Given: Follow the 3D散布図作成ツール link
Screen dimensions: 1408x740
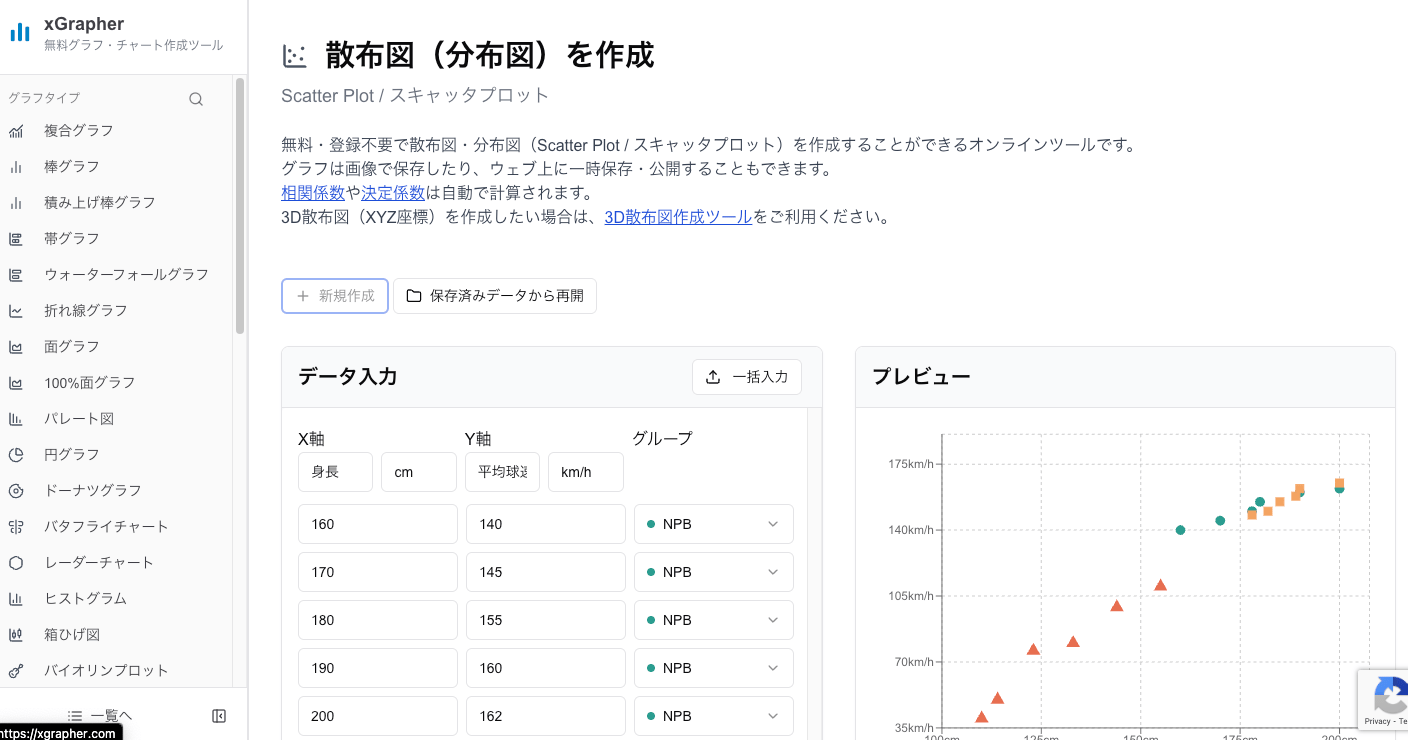Looking at the screenshot, I should click(x=677, y=216).
